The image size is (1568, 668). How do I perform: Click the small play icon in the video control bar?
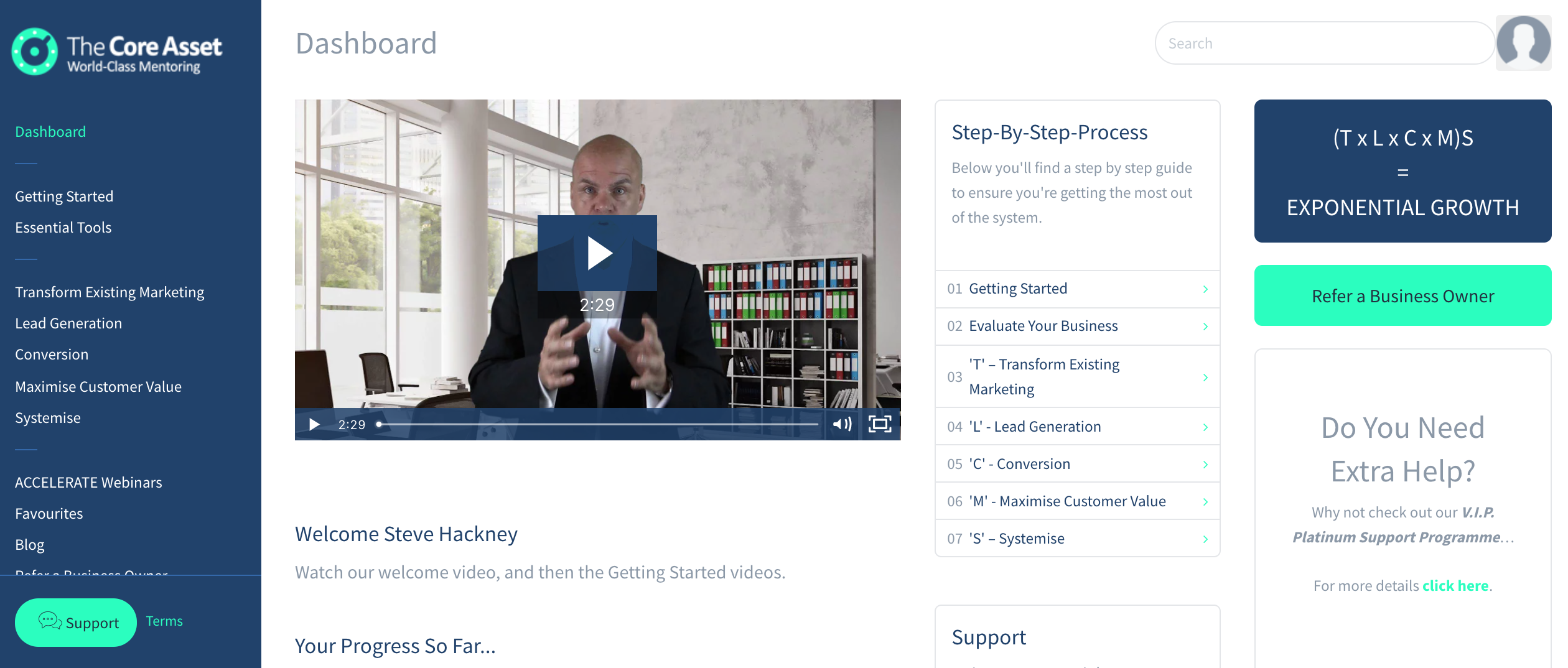[314, 424]
